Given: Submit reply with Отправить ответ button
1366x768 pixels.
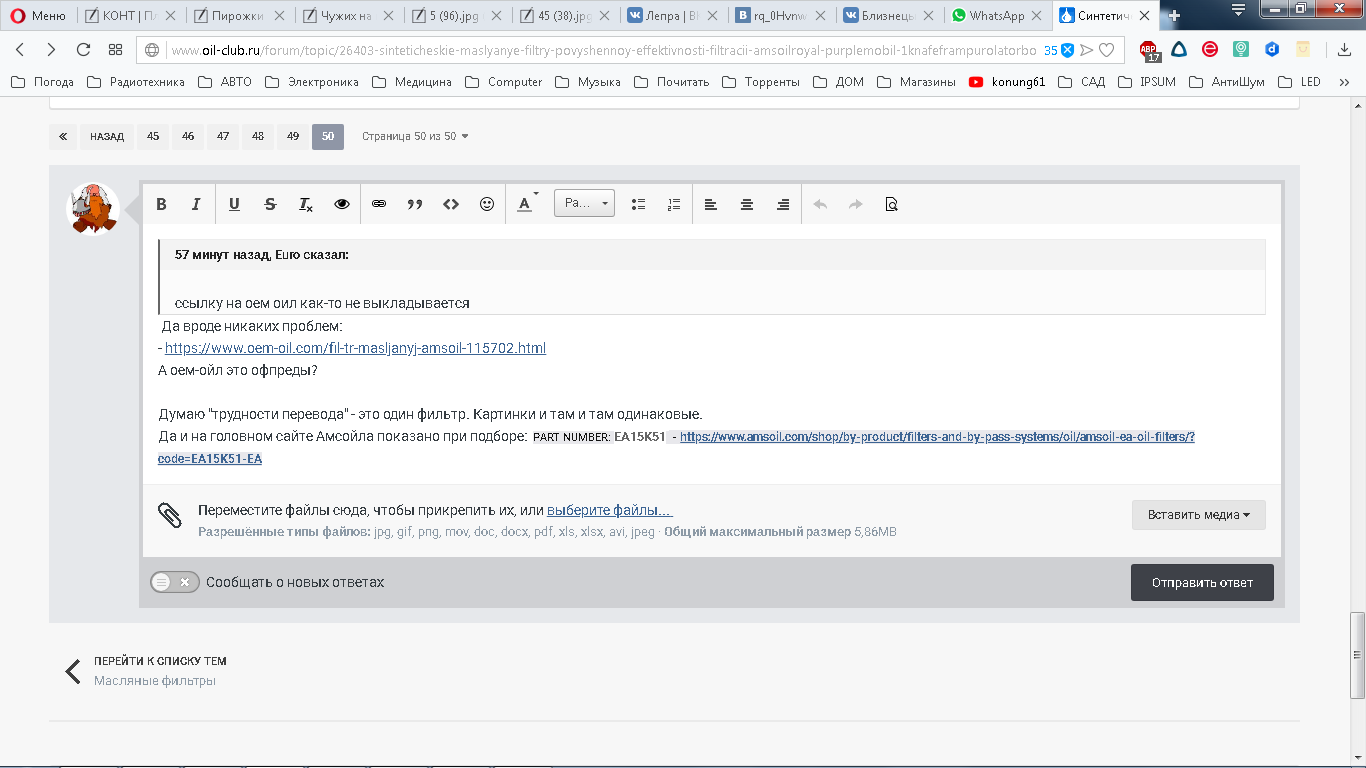Looking at the screenshot, I should pos(1202,582).
